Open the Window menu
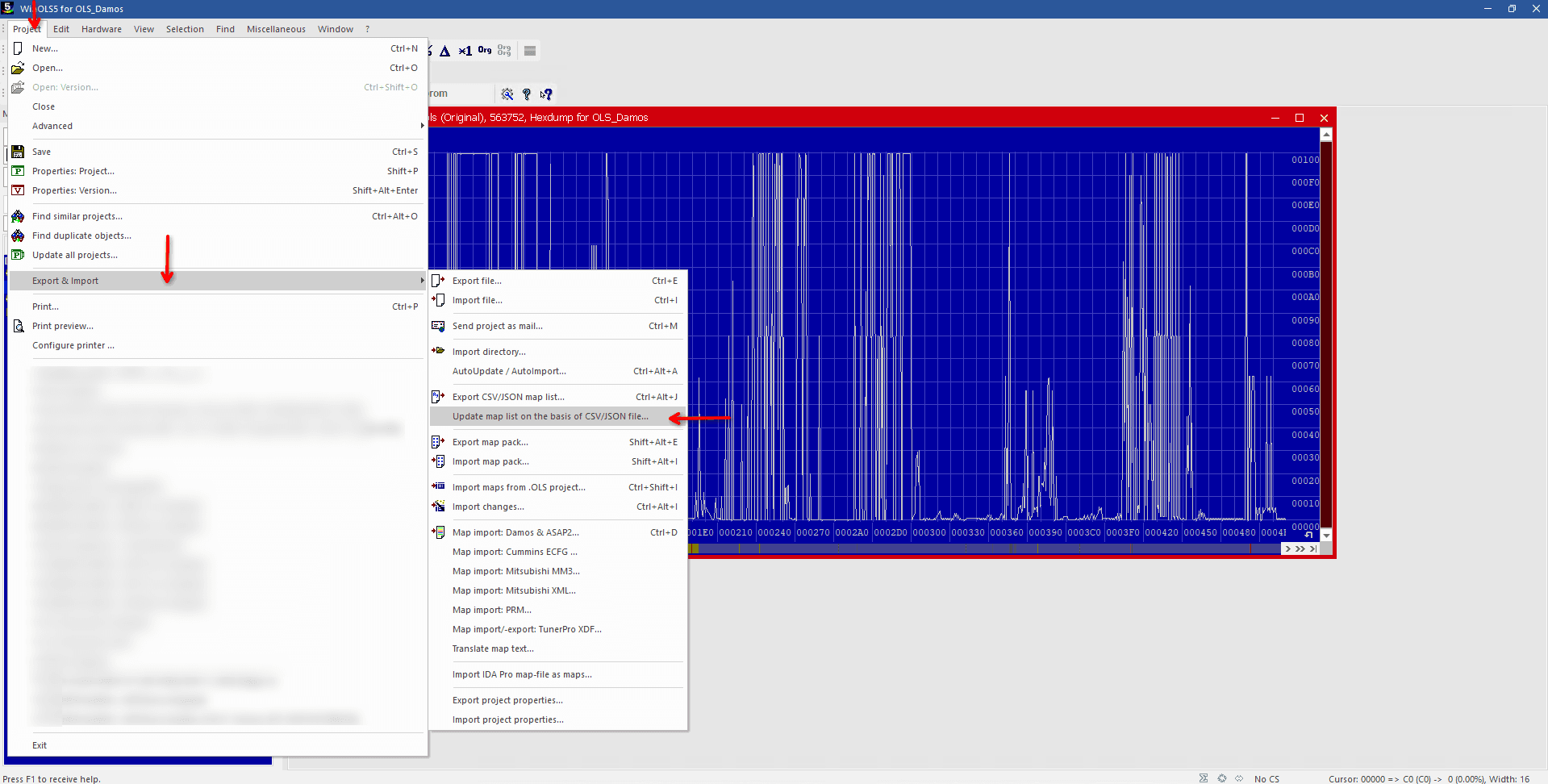This screenshot has width=1548, height=784. (336, 29)
